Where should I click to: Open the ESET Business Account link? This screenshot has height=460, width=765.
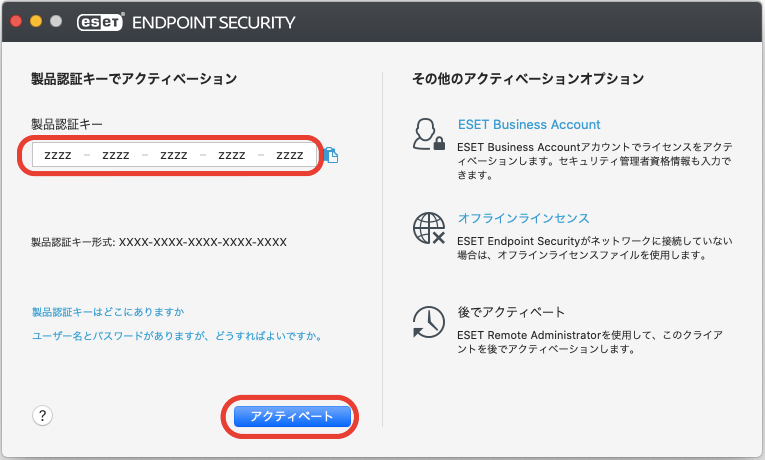(x=529, y=125)
